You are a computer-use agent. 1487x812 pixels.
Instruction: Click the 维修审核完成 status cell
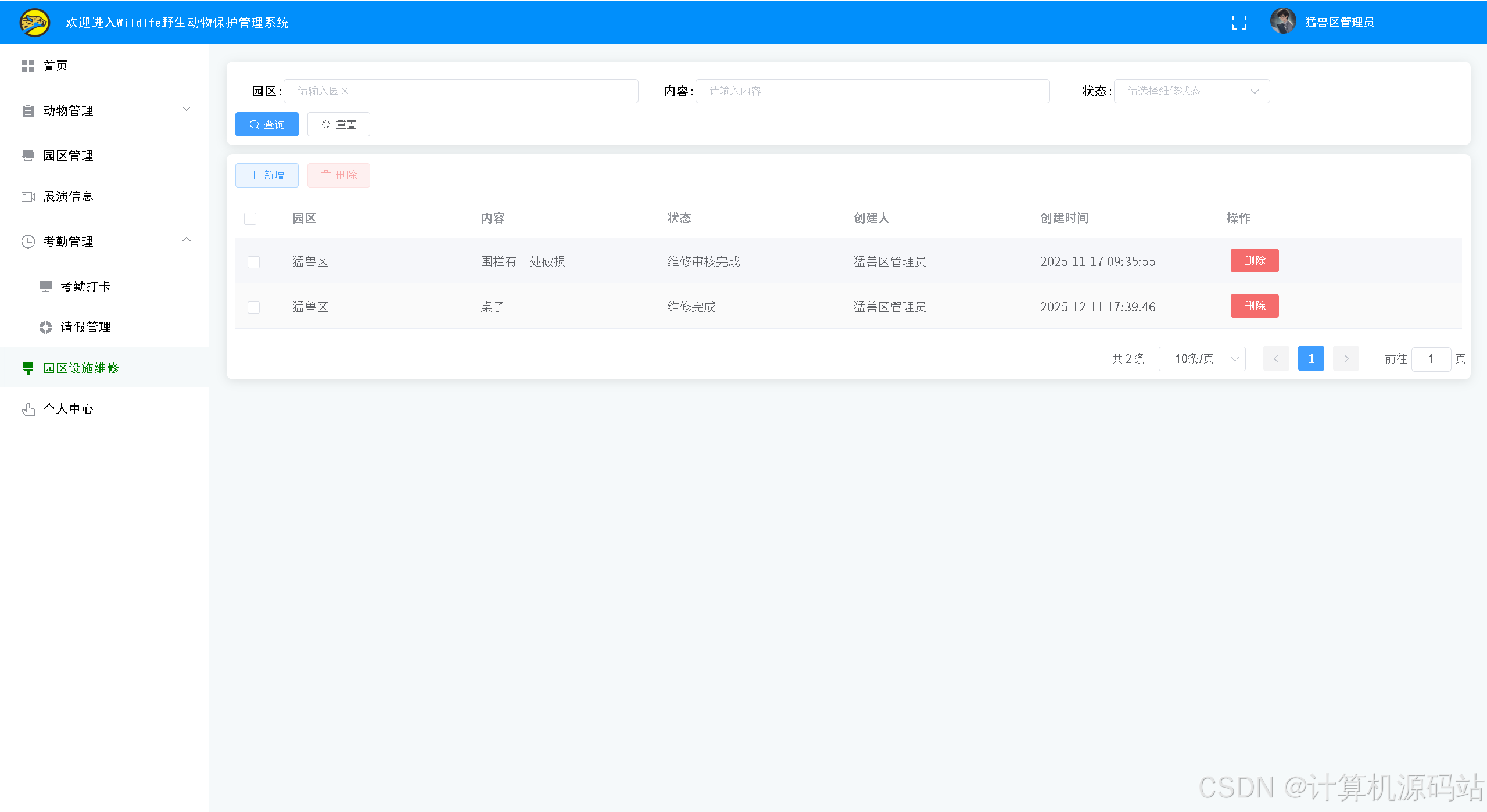(x=704, y=262)
